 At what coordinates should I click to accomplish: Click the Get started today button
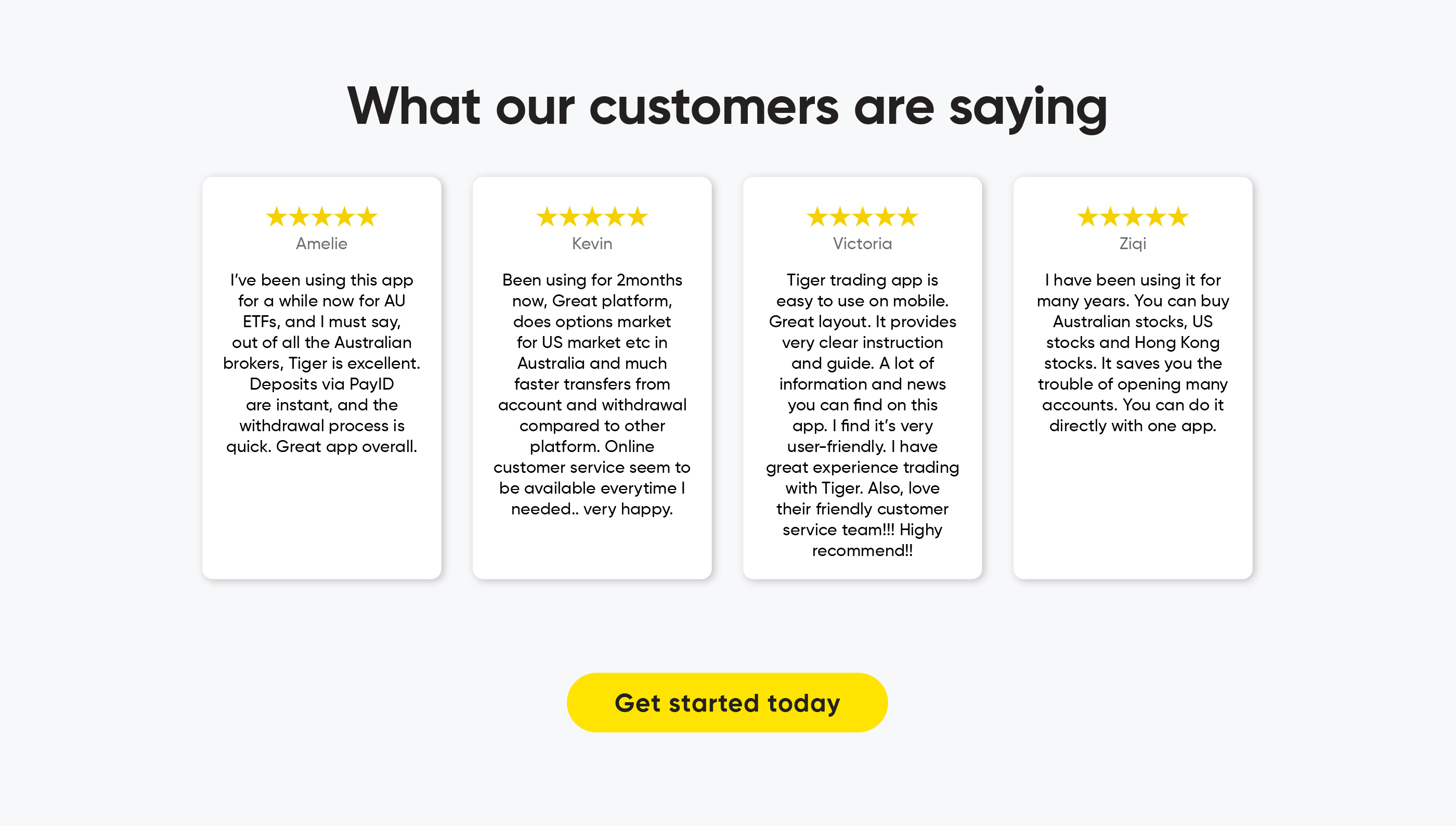coord(727,702)
